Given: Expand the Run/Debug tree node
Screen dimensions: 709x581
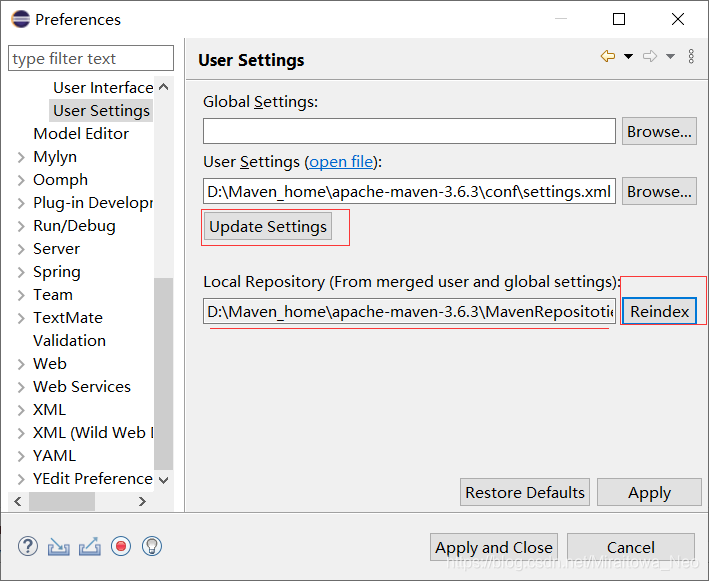Looking at the screenshot, I should tap(21, 226).
